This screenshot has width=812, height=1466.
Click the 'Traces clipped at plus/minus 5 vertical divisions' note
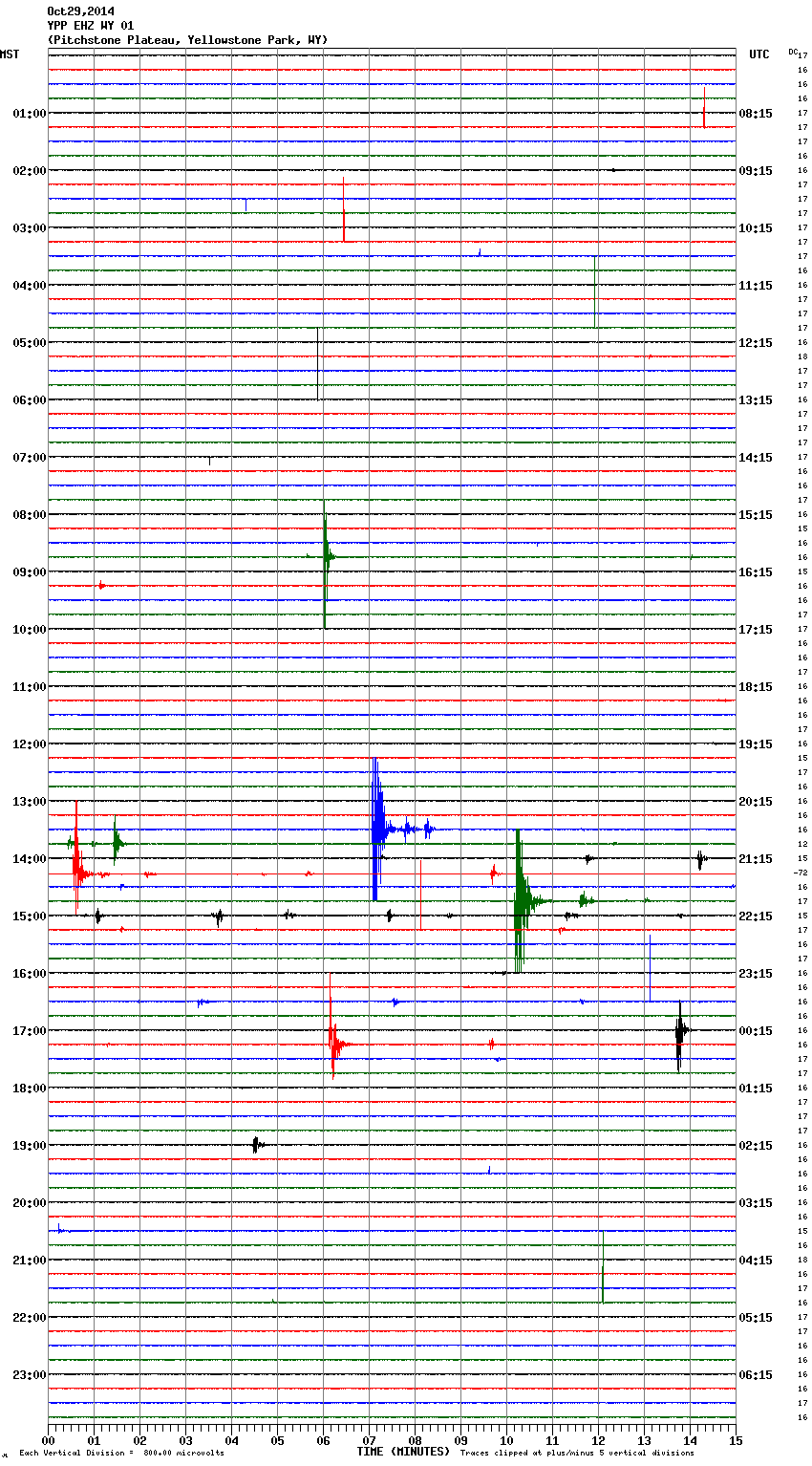[x=577, y=1454]
